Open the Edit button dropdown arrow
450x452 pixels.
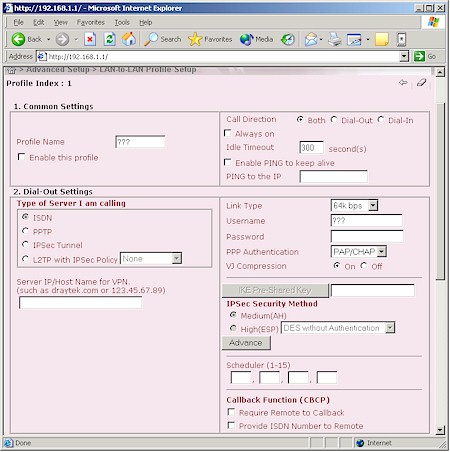pyautogui.click(x=368, y=39)
